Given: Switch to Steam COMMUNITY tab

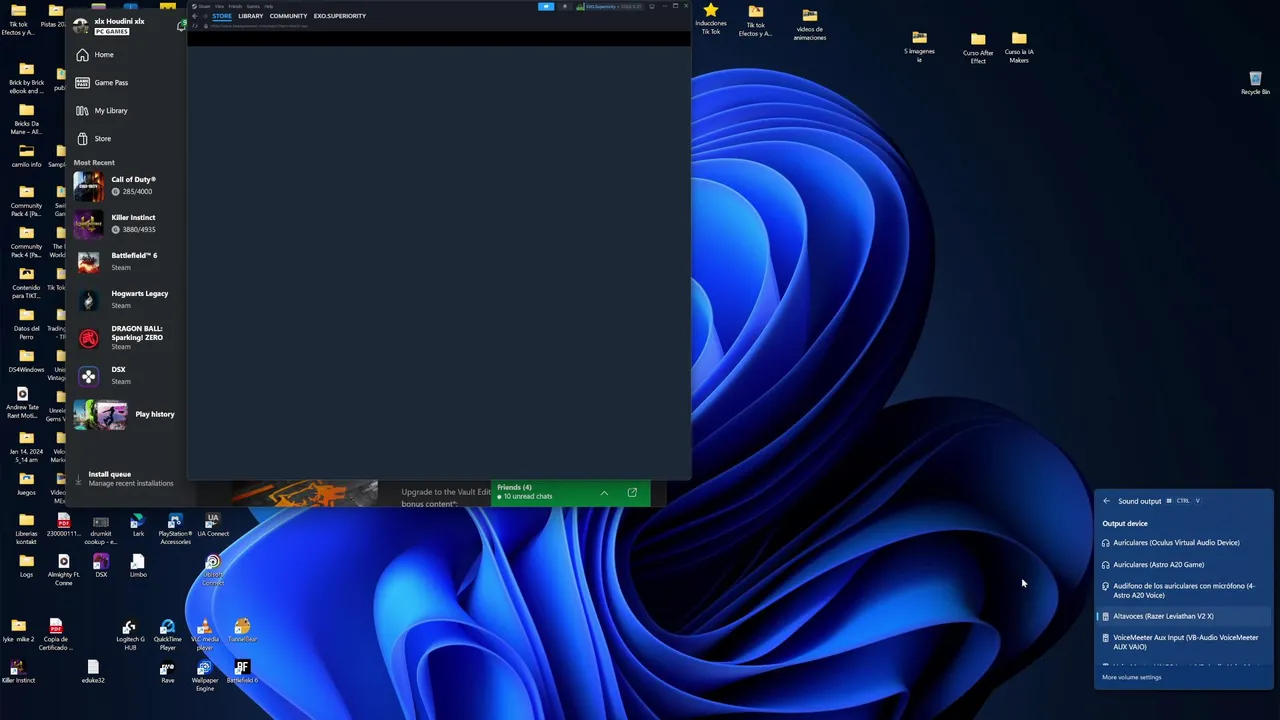Looking at the screenshot, I should pos(288,16).
